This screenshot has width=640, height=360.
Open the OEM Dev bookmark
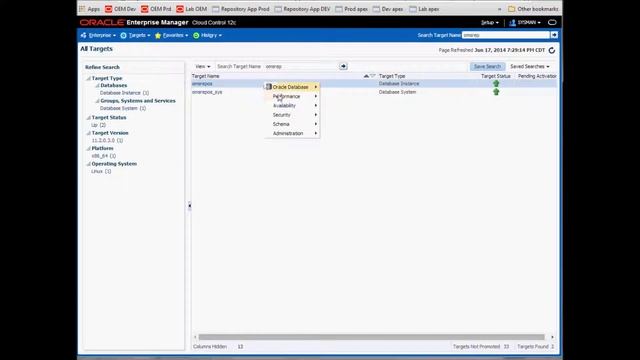click(x=120, y=9)
